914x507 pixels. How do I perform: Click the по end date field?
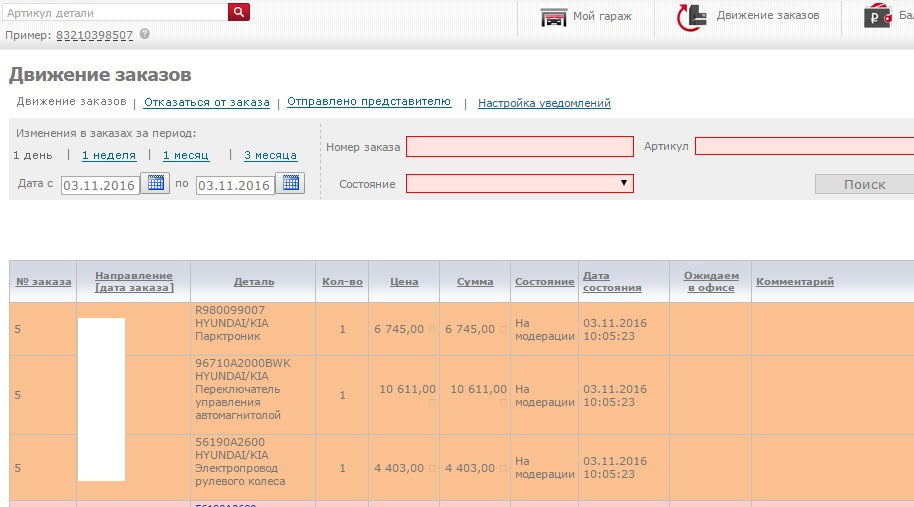[235, 185]
